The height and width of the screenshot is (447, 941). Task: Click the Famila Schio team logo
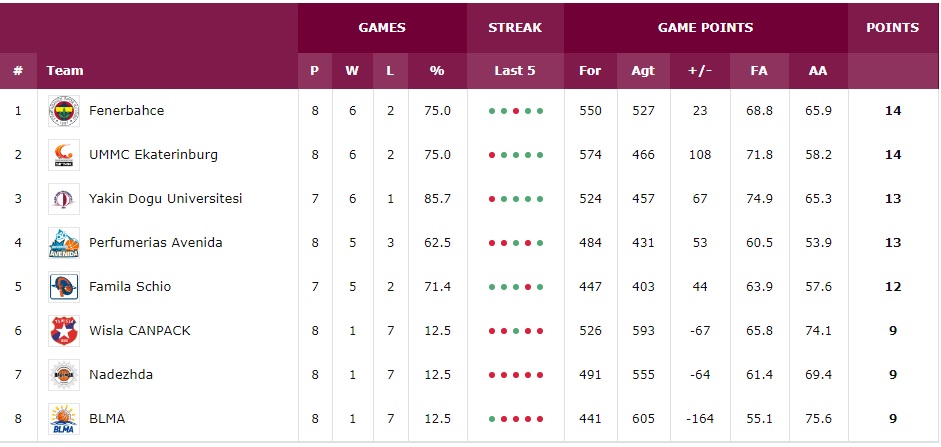(x=64, y=287)
